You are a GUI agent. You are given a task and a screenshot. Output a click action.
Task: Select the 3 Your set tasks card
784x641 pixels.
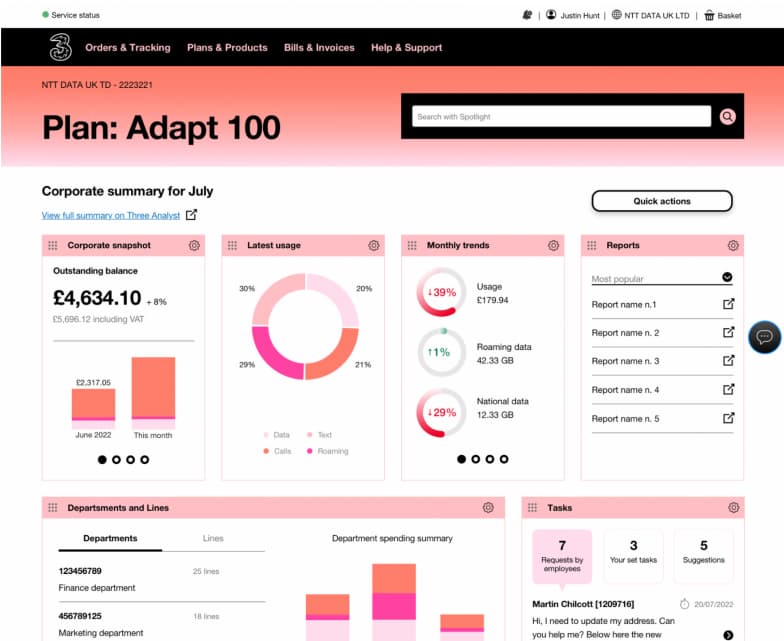pos(633,556)
